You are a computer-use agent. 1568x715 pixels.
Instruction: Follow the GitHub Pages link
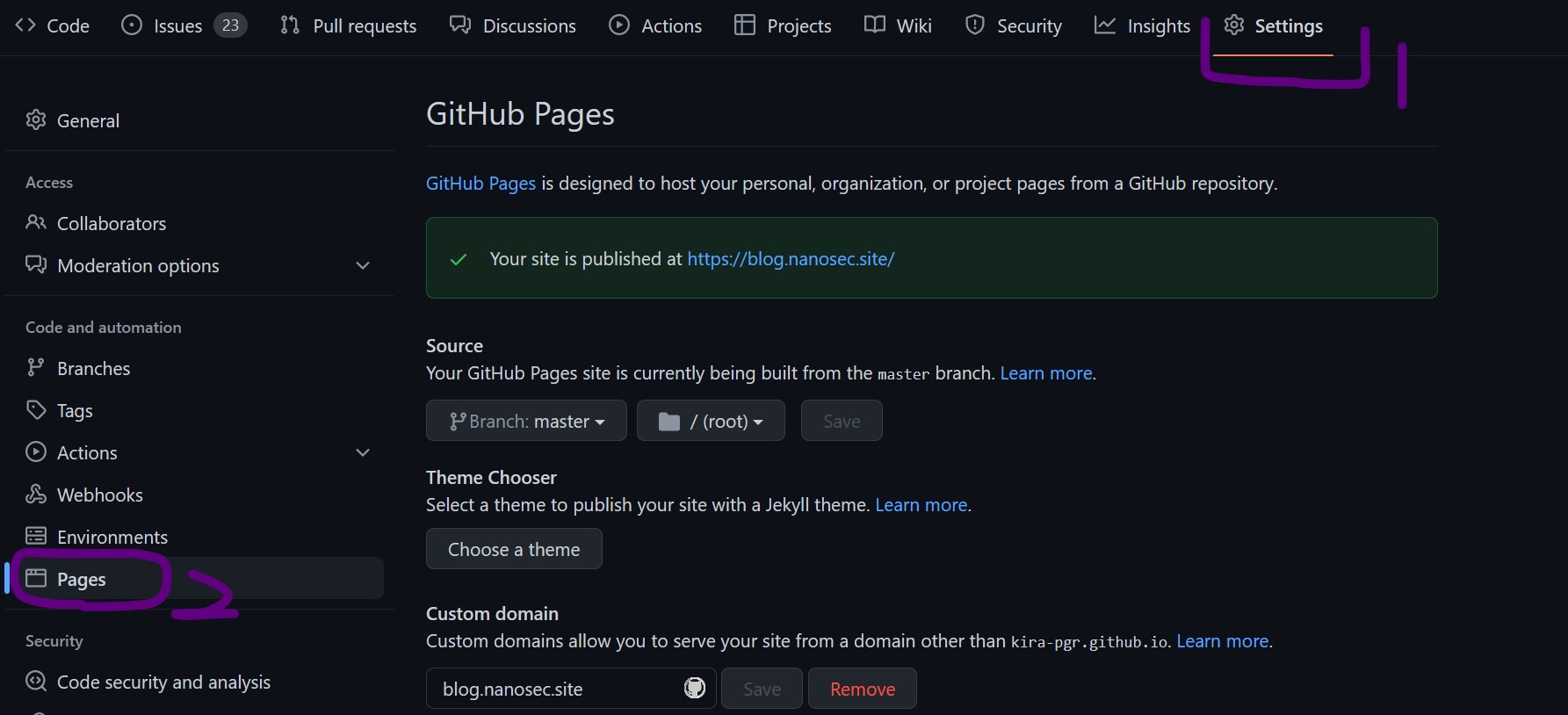(481, 183)
